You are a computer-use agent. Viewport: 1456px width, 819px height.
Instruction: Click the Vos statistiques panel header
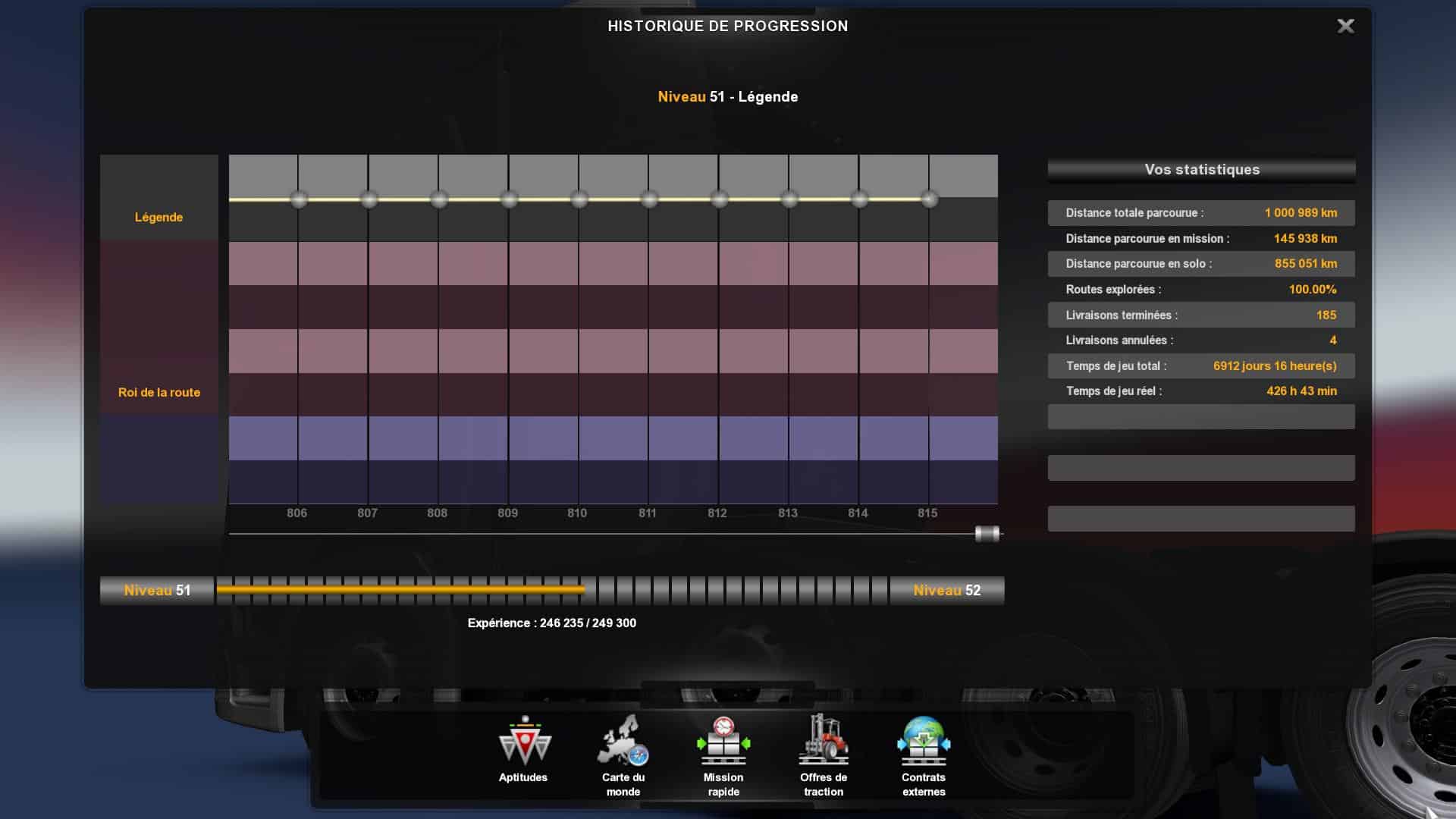(1201, 170)
